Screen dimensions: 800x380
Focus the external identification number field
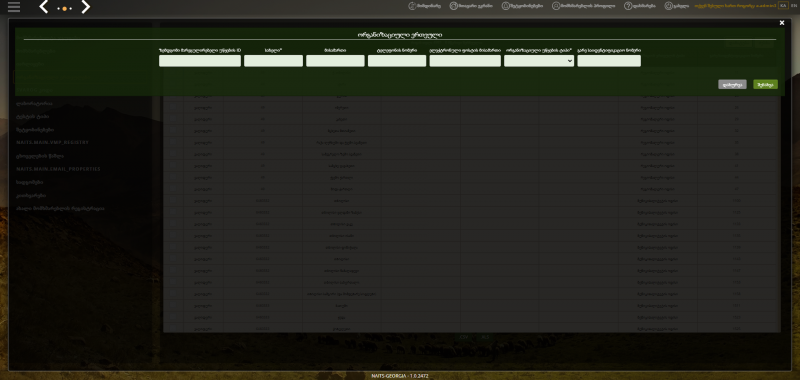609,61
